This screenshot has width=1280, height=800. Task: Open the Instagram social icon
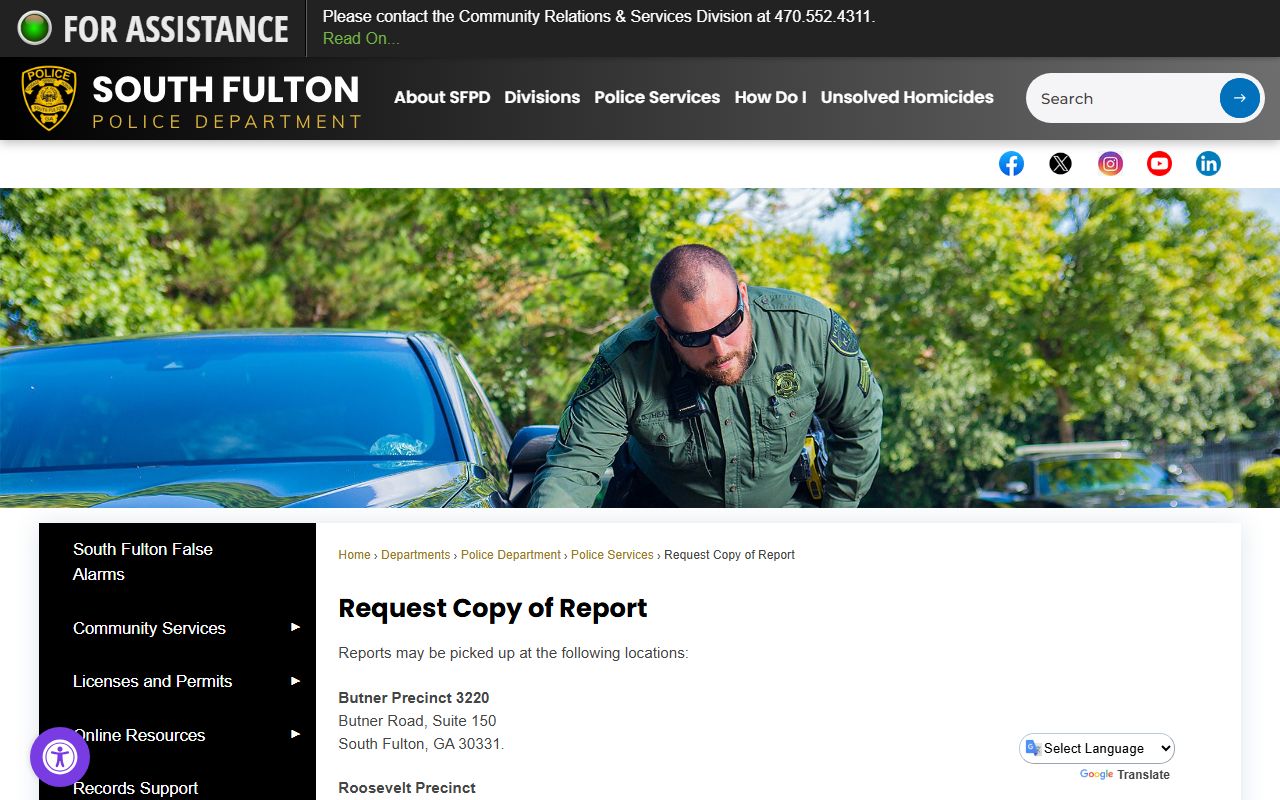[1110, 164]
